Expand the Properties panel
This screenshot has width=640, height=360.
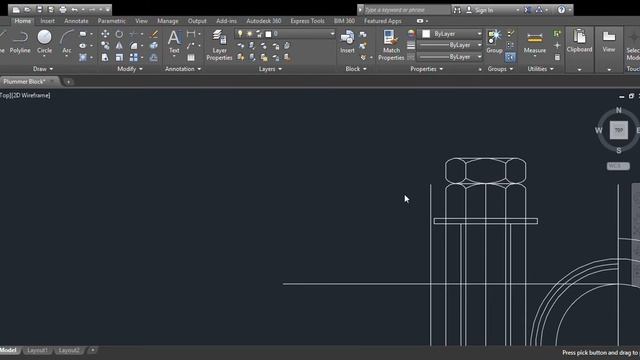click(x=427, y=69)
